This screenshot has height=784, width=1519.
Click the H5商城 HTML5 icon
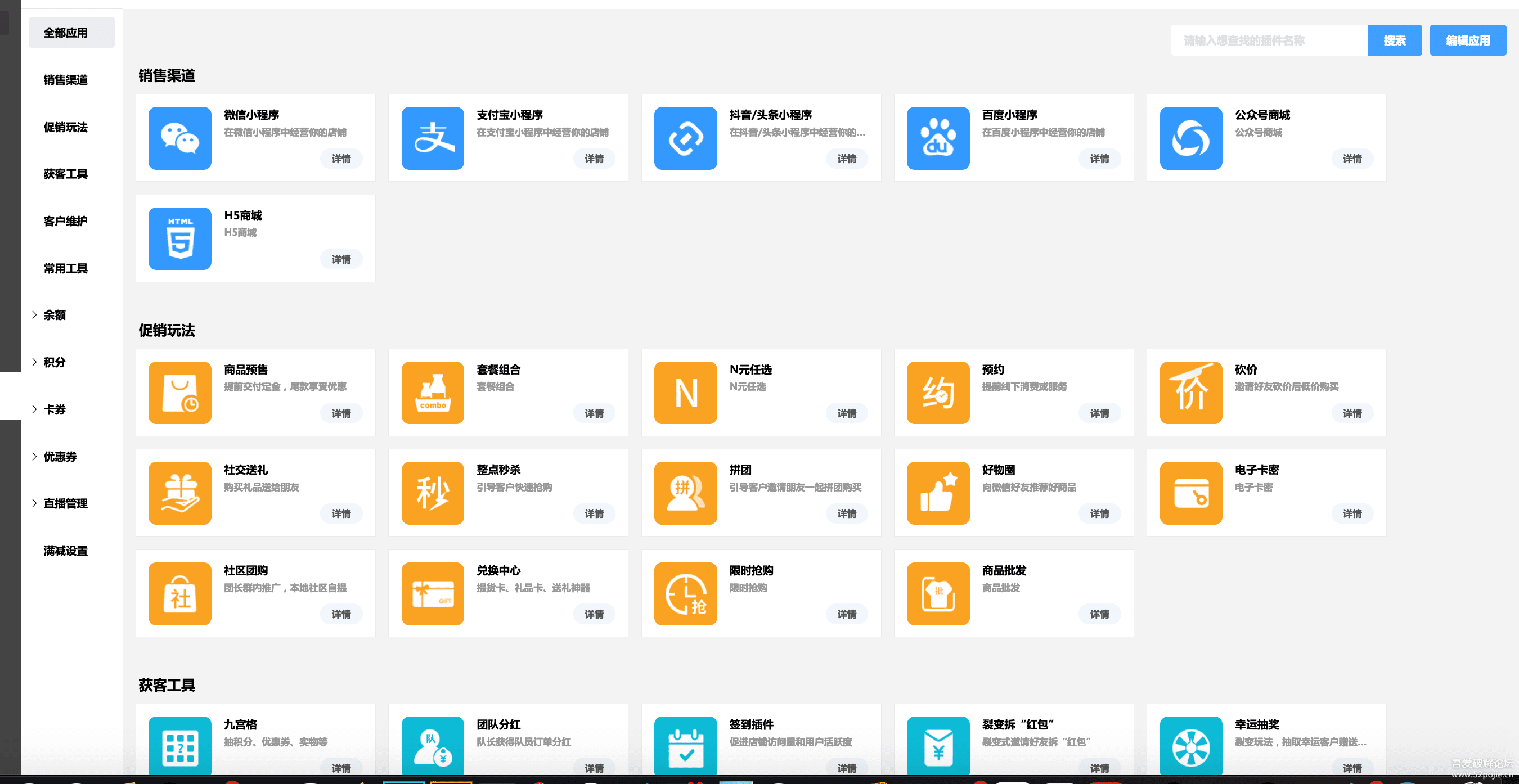pyautogui.click(x=180, y=238)
